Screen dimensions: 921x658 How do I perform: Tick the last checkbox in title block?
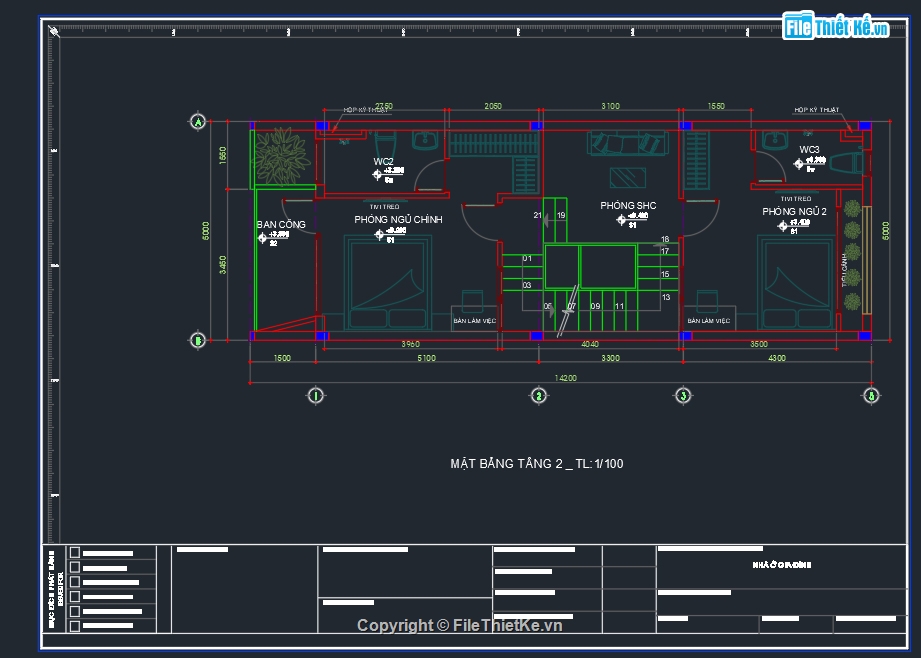tap(74, 625)
